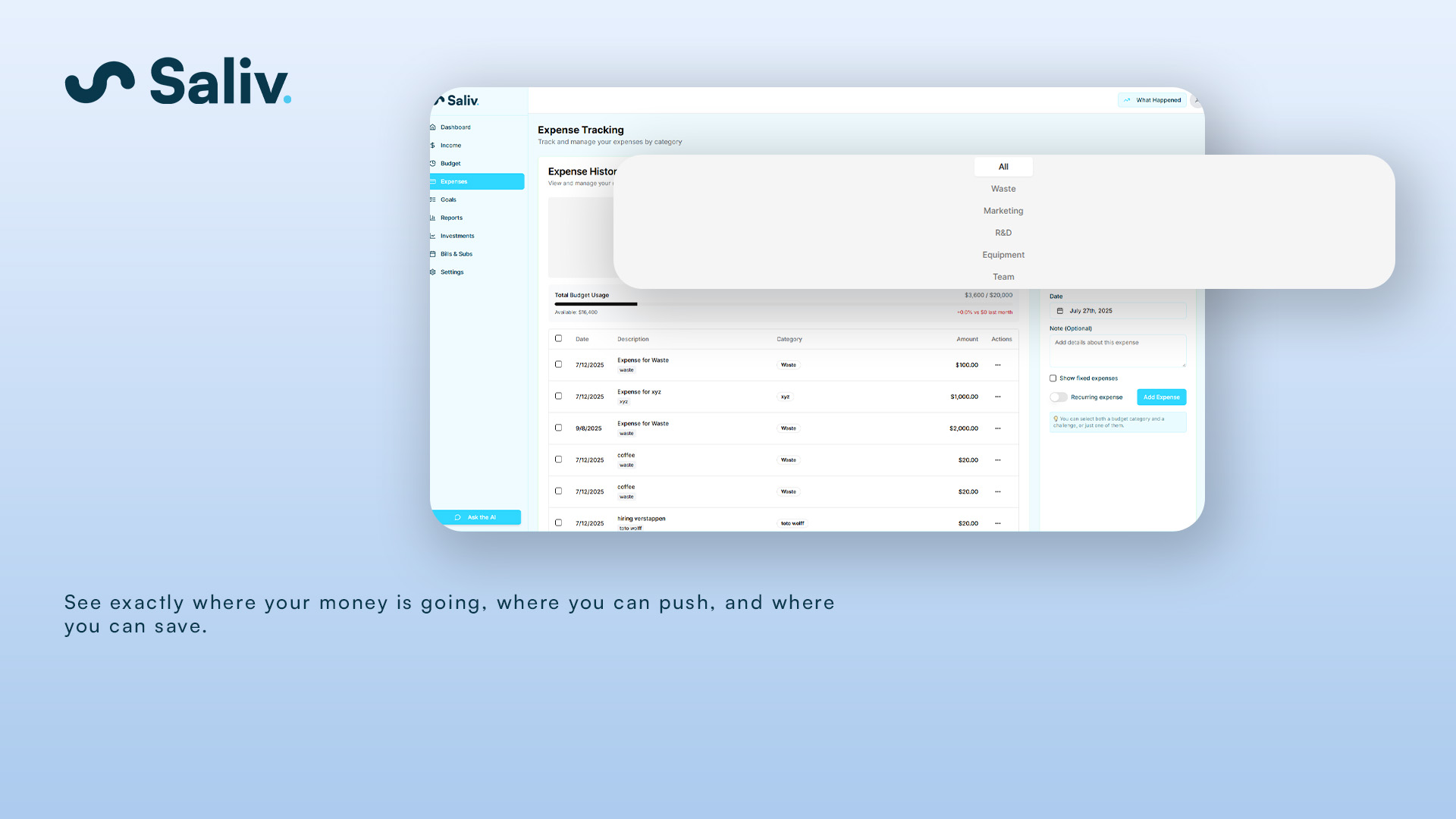Screen dimensions: 1456x819
Task: Click the hiring verstappen description
Action: click(x=641, y=519)
